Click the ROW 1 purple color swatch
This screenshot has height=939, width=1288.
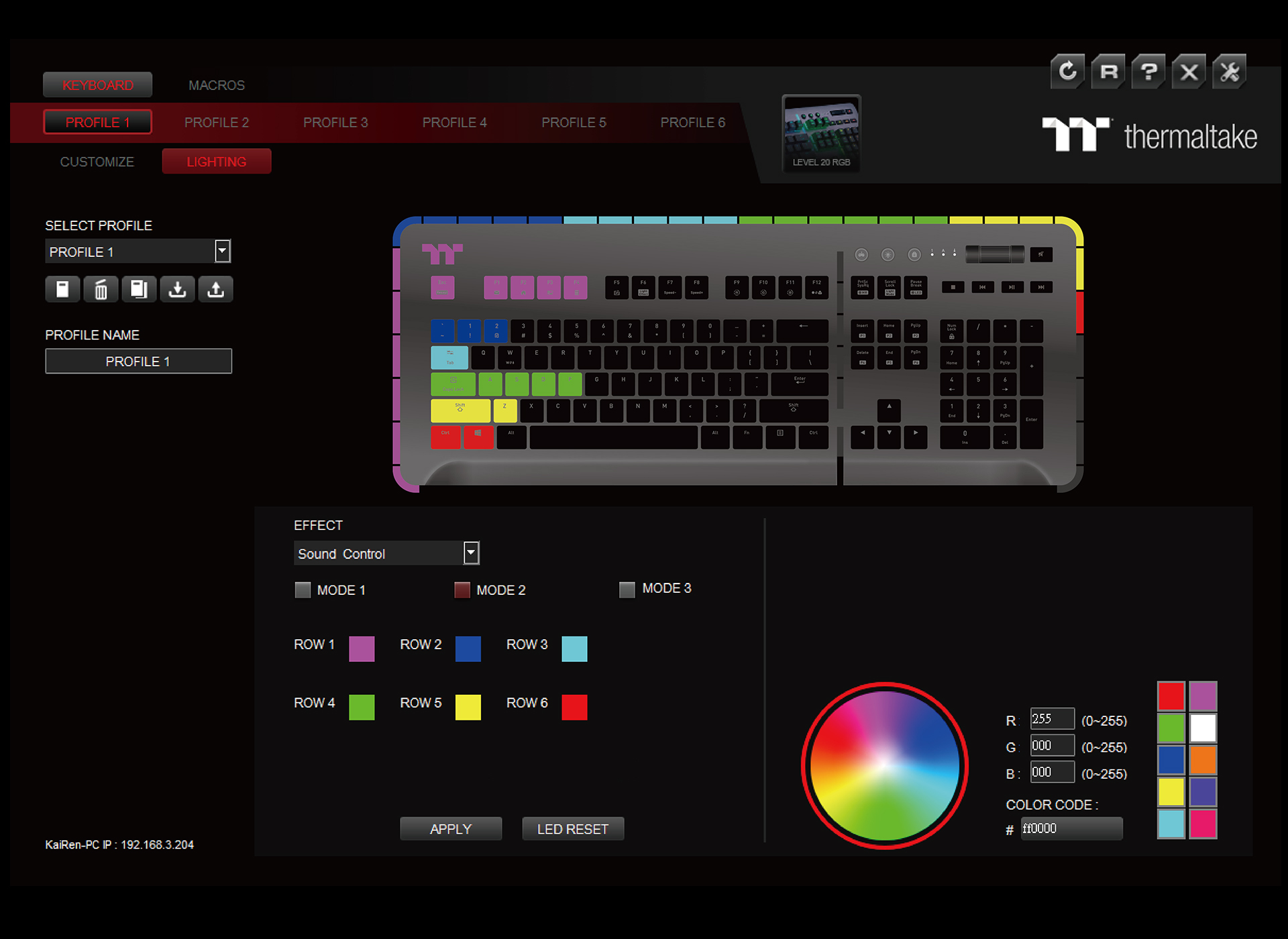pos(362,649)
